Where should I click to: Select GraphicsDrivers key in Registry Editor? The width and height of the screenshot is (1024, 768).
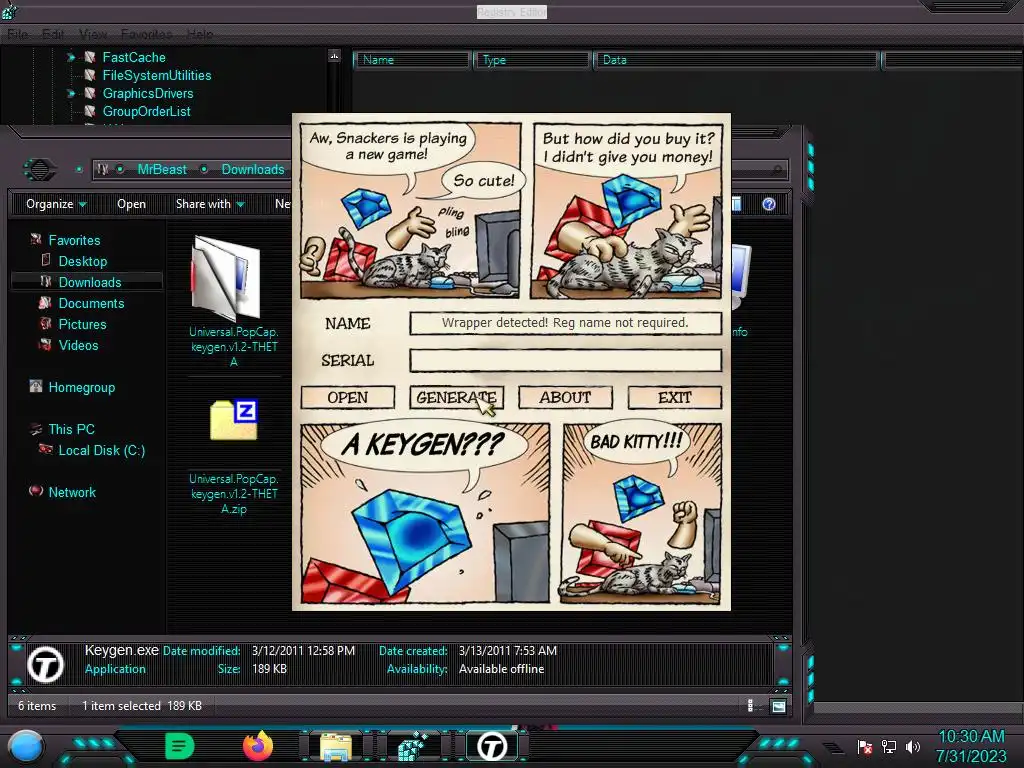(x=148, y=93)
